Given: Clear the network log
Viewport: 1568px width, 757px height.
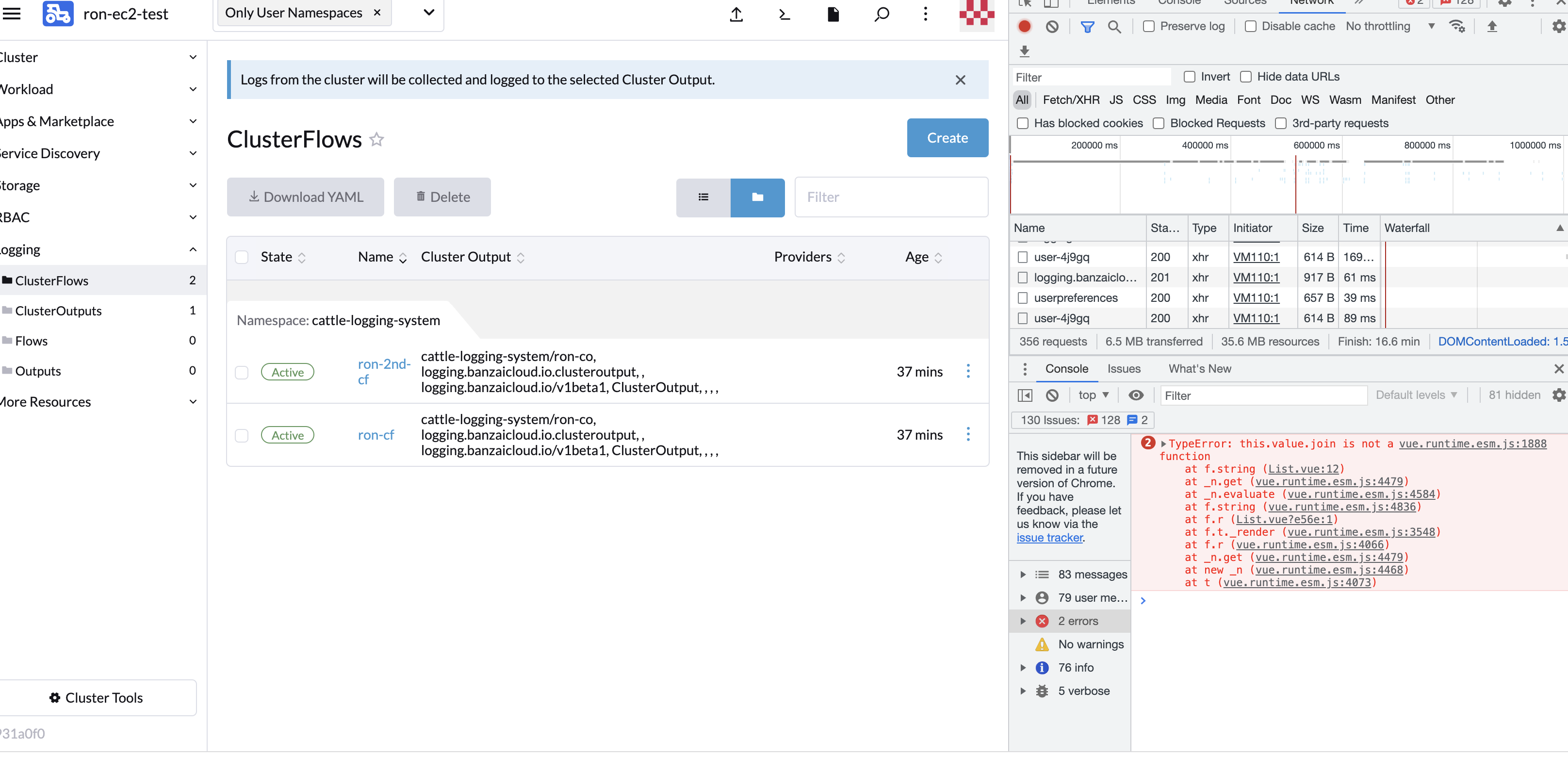Looking at the screenshot, I should [x=1052, y=26].
